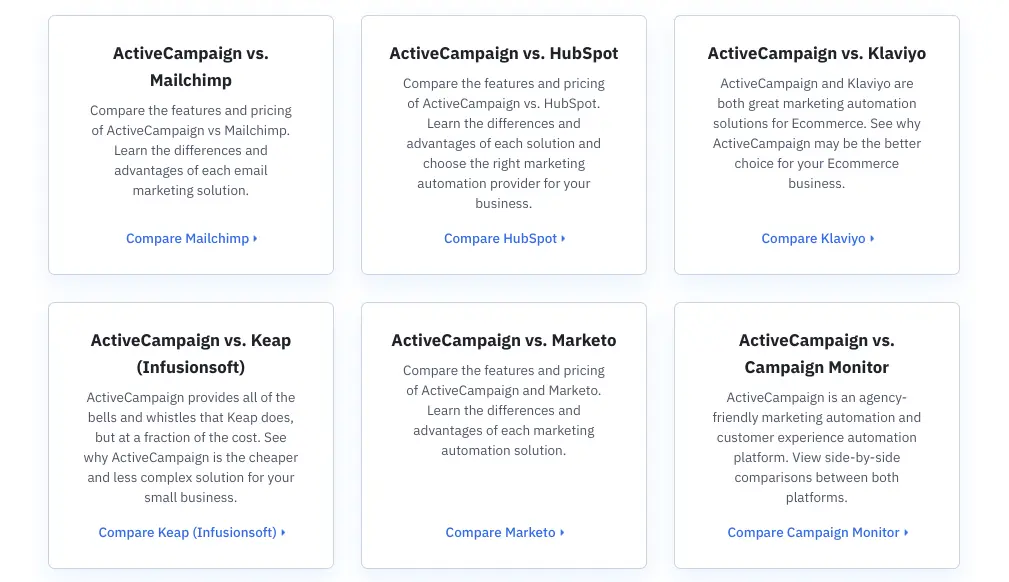Screen dimensions: 1009x582
Task: Click the arrow icon after Compare Keap (Infusionsoft)
Action: (282, 532)
